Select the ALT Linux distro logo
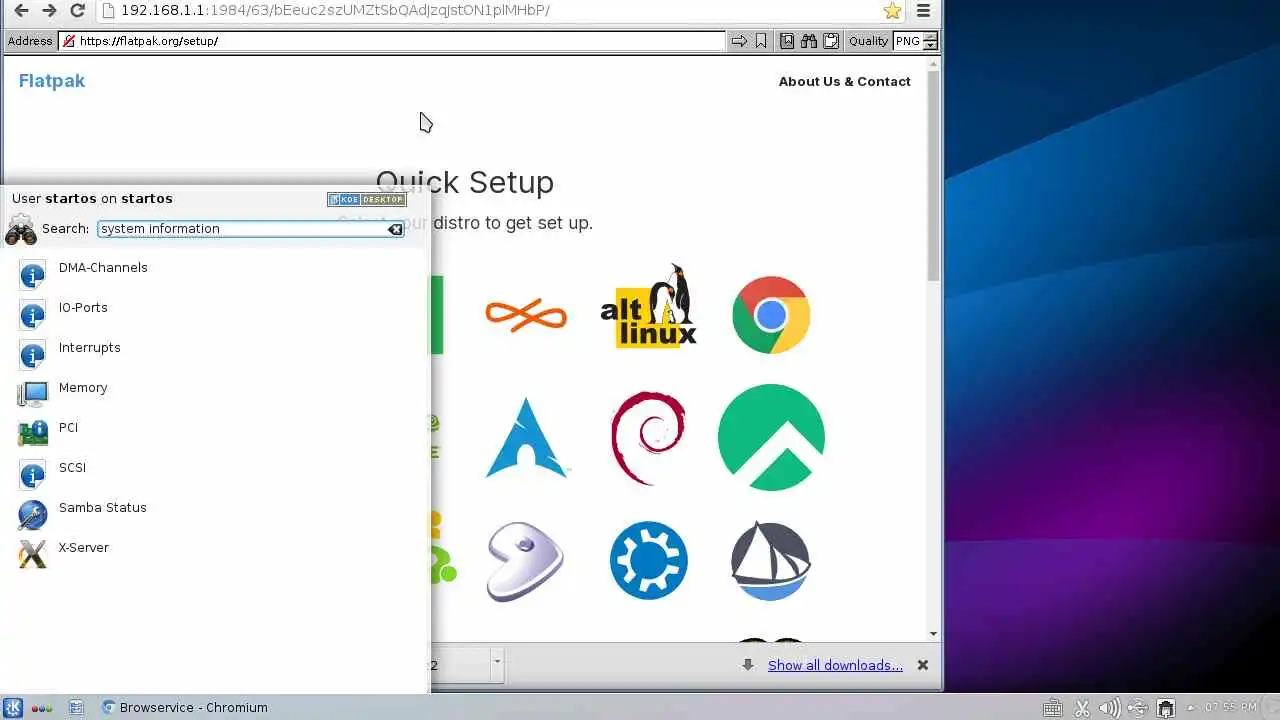 pyautogui.click(x=648, y=306)
